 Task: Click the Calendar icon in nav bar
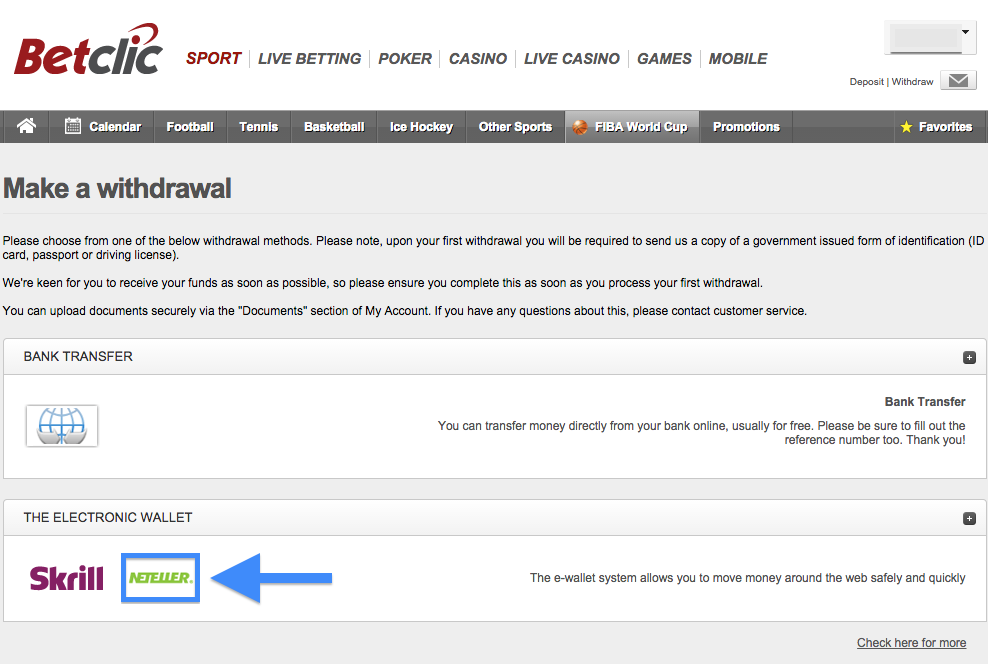pyautogui.click(x=73, y=126)
